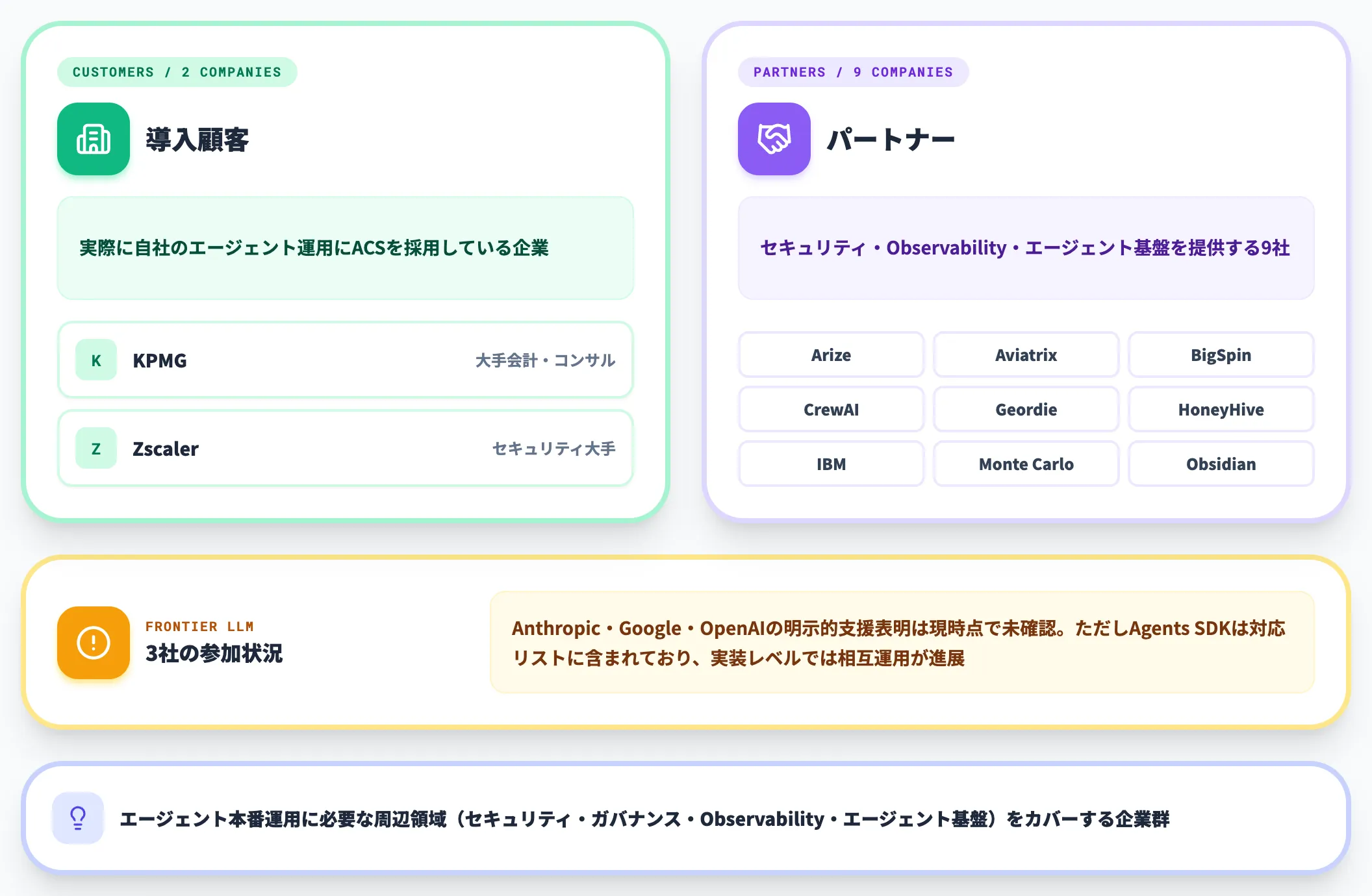Click the yellow Anthropic・Google・OpenAI note box
The height and width of the screenshot is (896, 1372).
coord(902,642)
